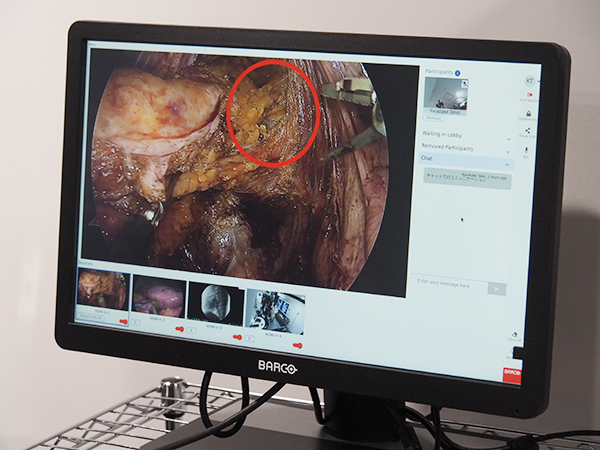Screen dimensions: 600x450
Task: Select the X-ray source thumbnail
Action: coord(216,298)
